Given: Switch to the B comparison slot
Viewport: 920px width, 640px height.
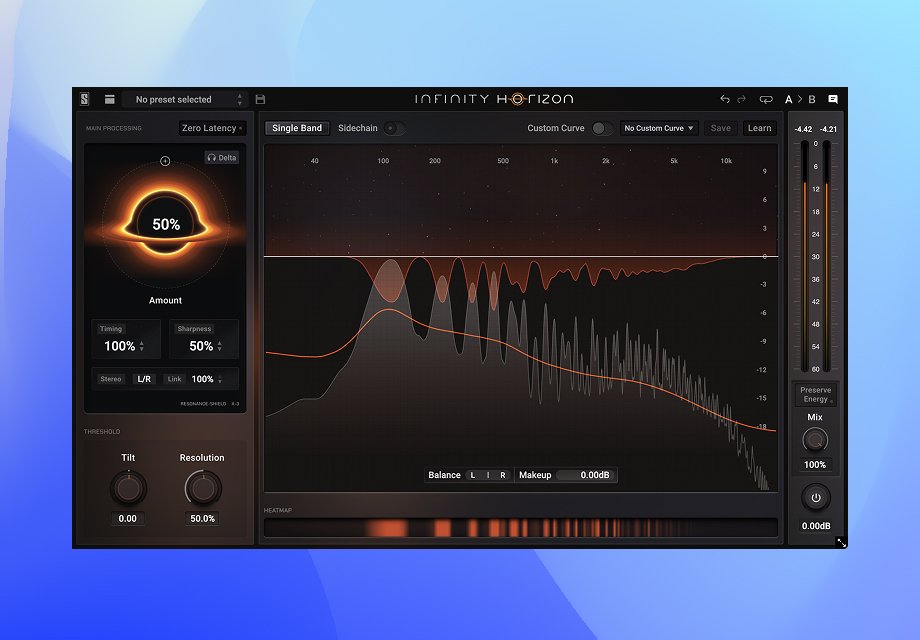Looking at the screenshot, I should pos(812,99).
